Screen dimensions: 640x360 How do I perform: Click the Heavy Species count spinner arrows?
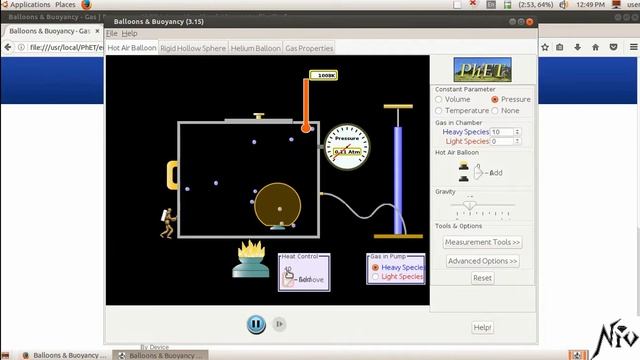coord(517,132)
